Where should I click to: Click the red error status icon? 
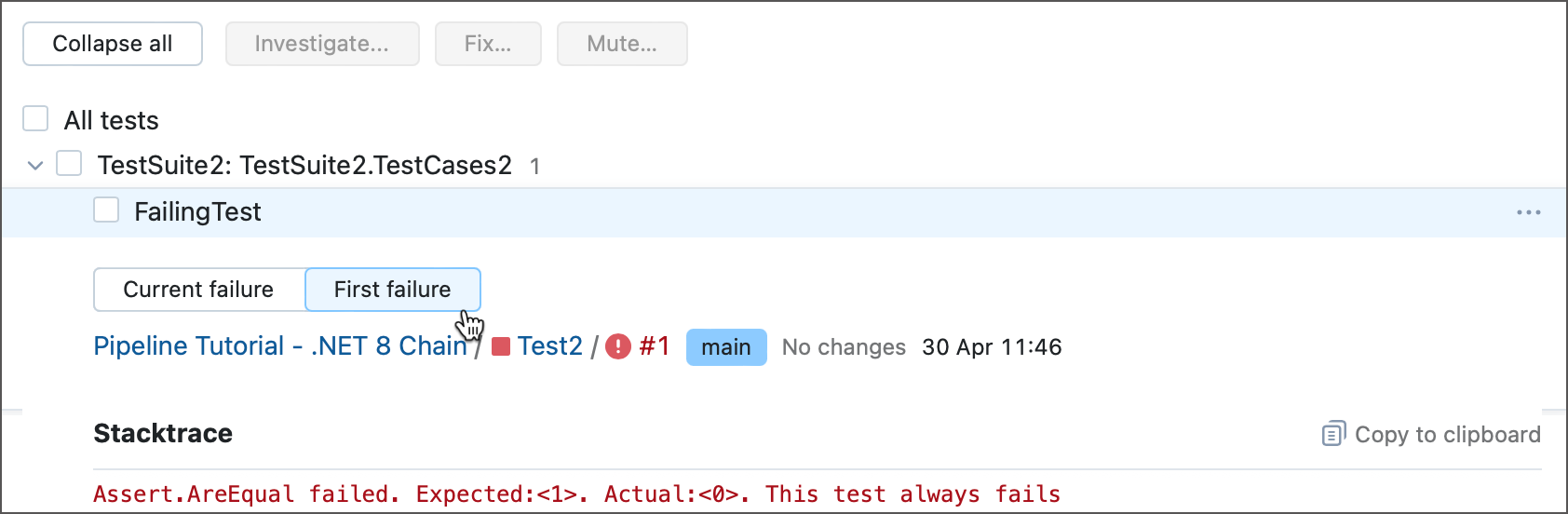tap(618, 347)
